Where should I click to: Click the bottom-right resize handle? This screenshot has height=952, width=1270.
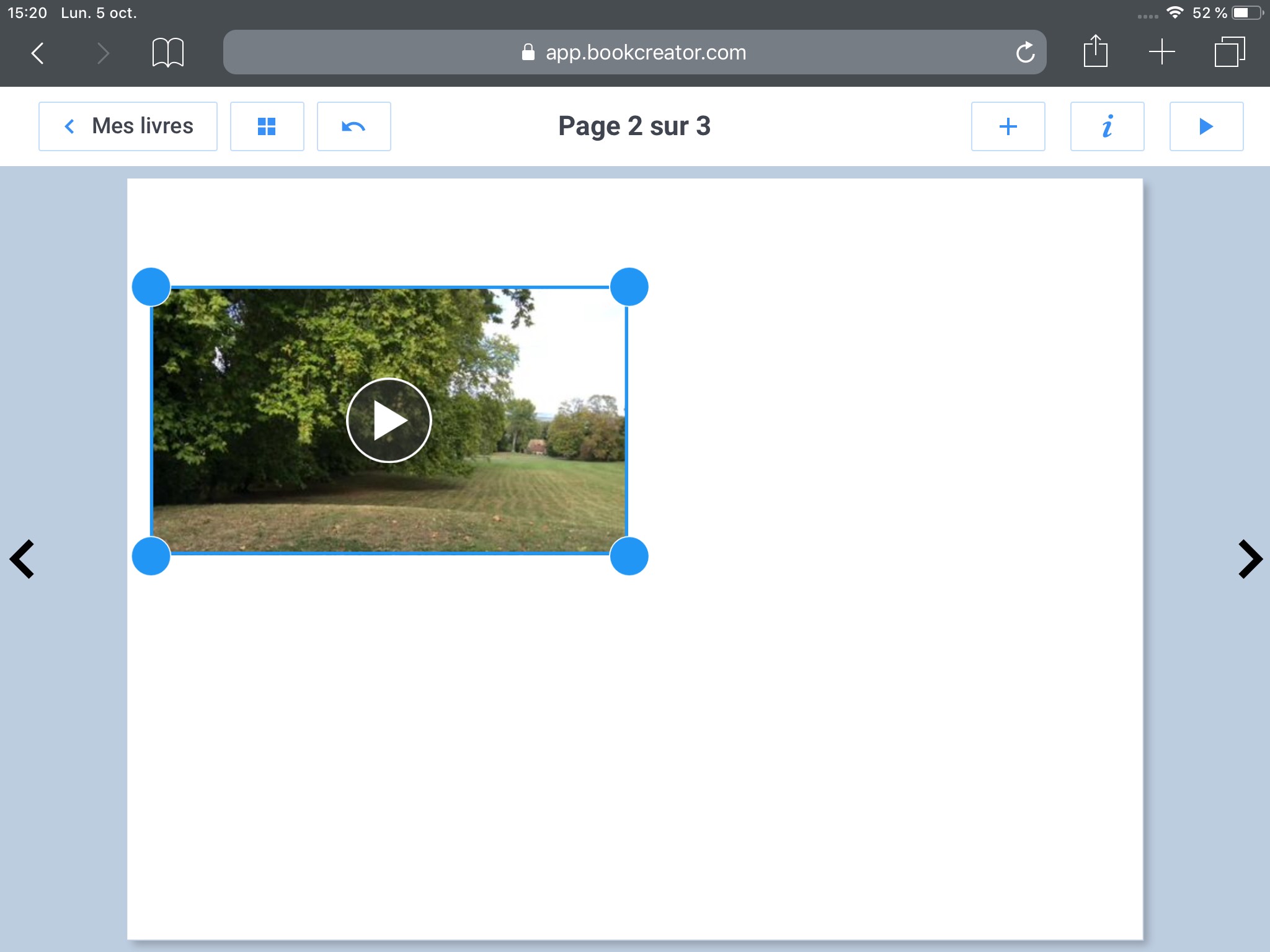629,556
